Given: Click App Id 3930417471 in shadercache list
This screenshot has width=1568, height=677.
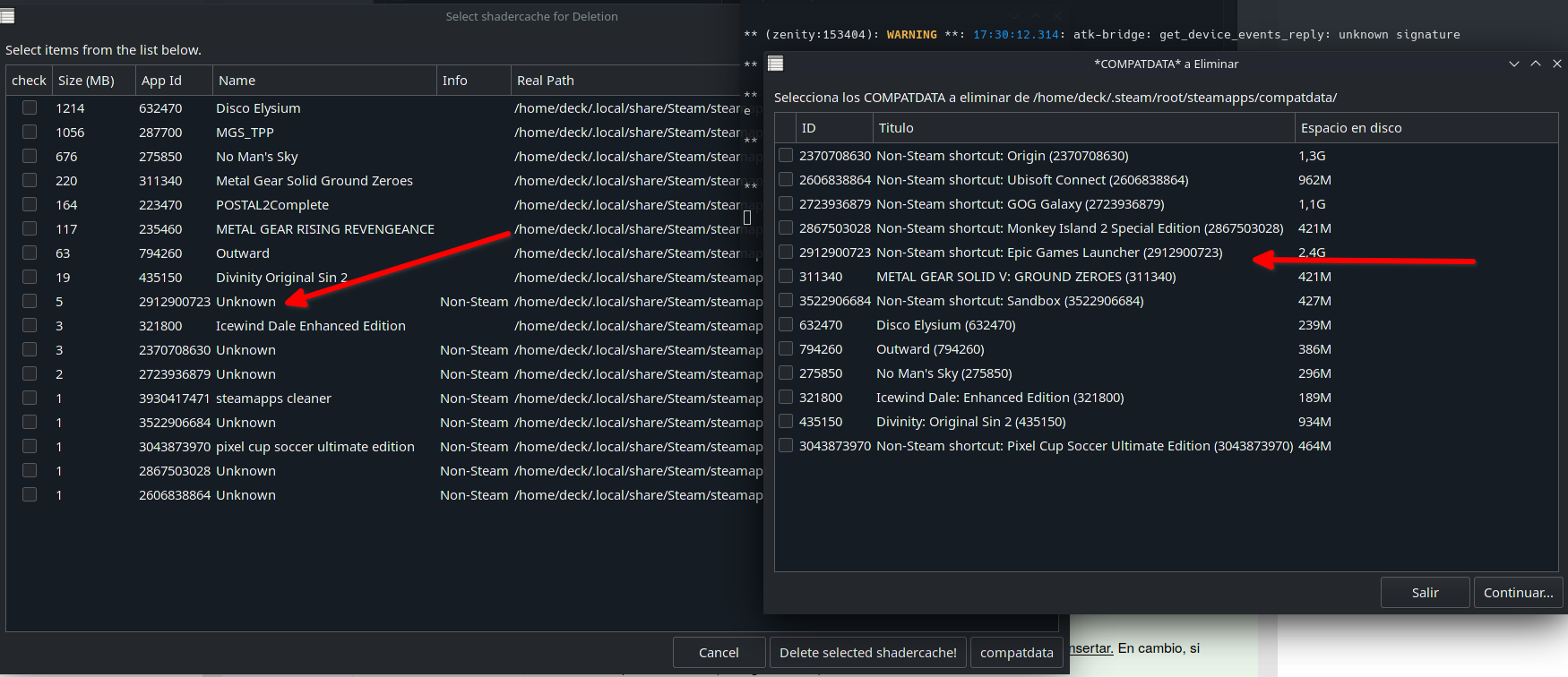Looking at the screenshot, I should click(x=175, y=398).
